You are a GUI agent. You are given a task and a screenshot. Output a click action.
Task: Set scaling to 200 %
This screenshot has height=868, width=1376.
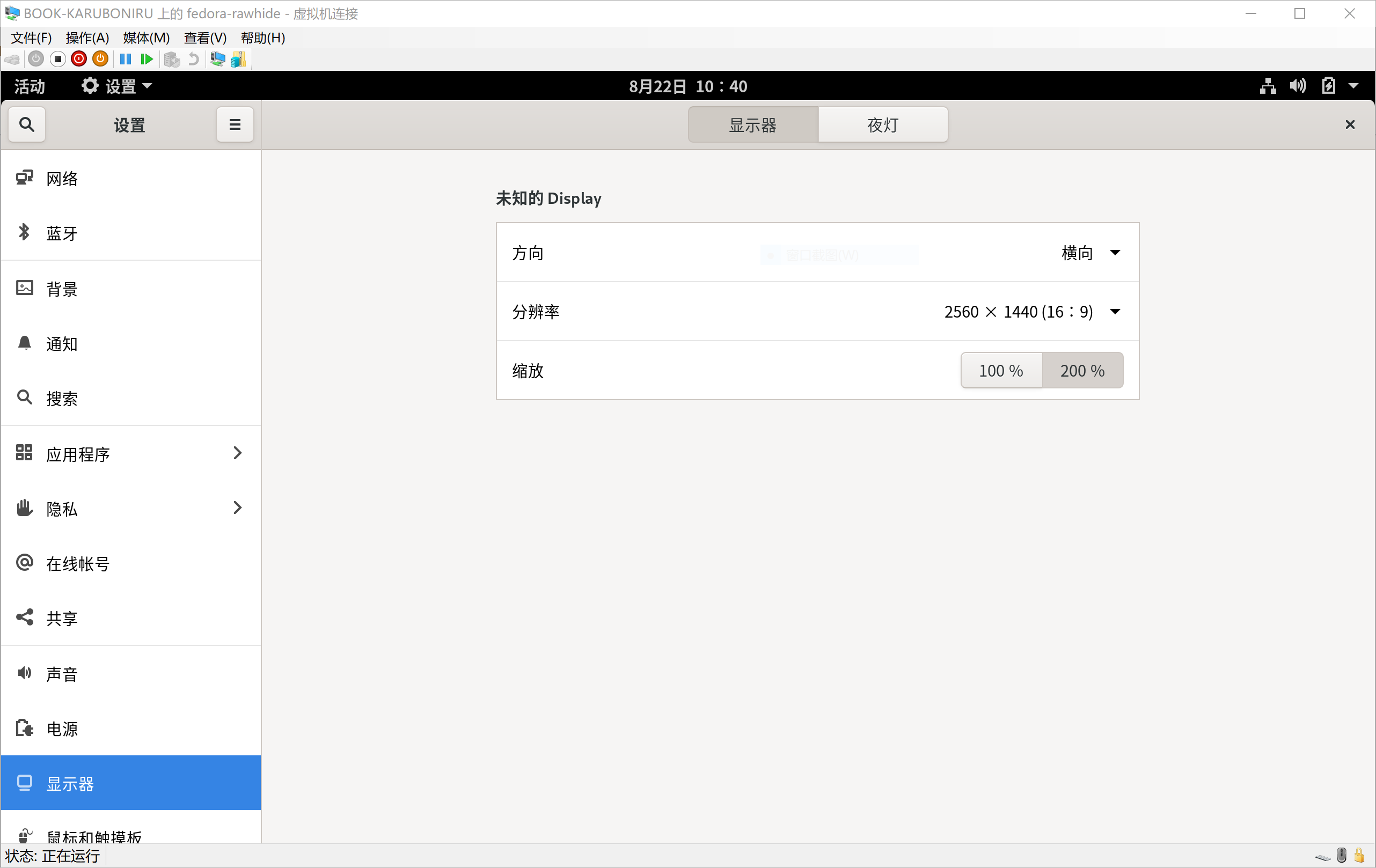[x=1082, y=370]
